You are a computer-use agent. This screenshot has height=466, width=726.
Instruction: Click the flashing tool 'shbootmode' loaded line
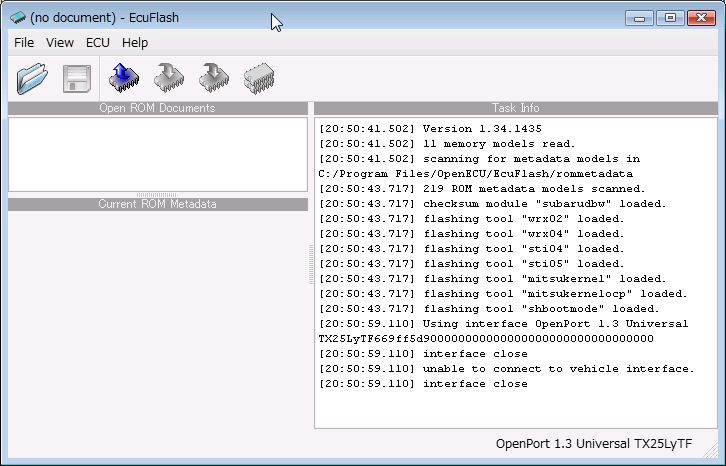[x=489, y=309]
